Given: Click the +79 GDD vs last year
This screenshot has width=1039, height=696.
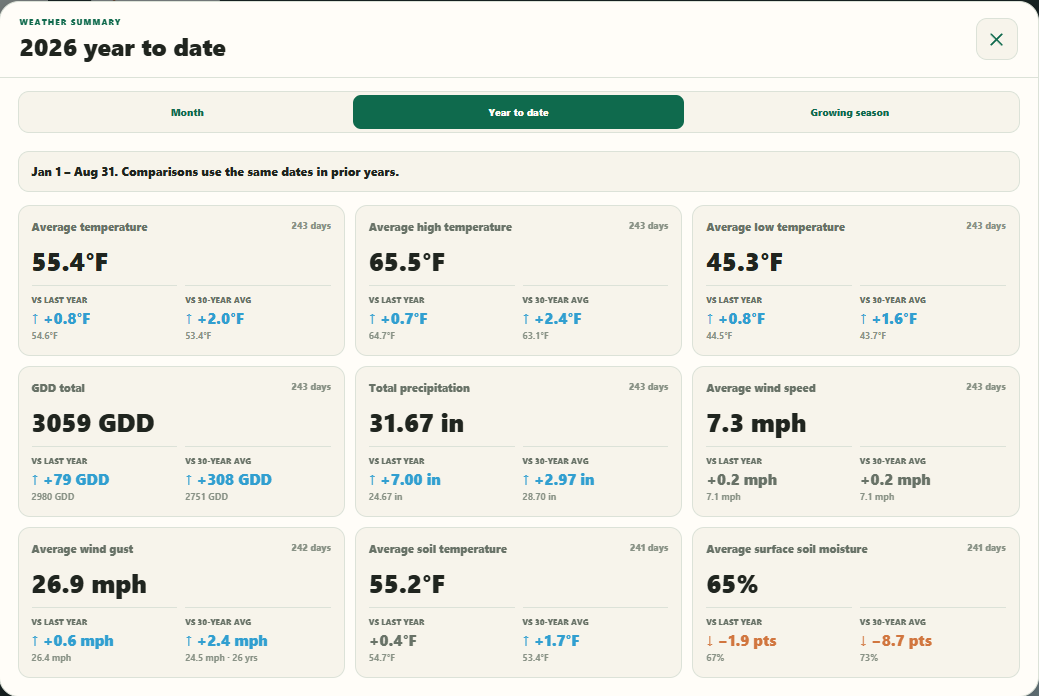Looking at the screenshot, I should tap(70, 480).
